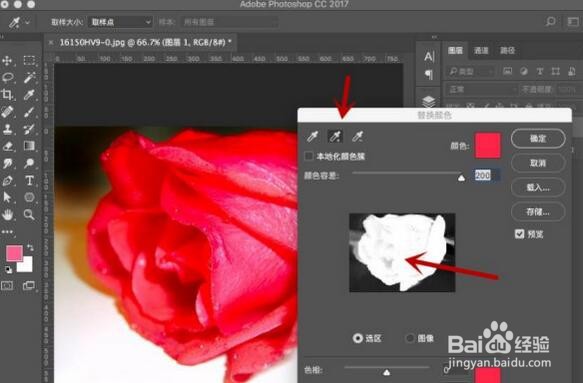Select the Eyedropper tool in the toolbox
This screenshot has height=383, width=583.
coord(29,94)
